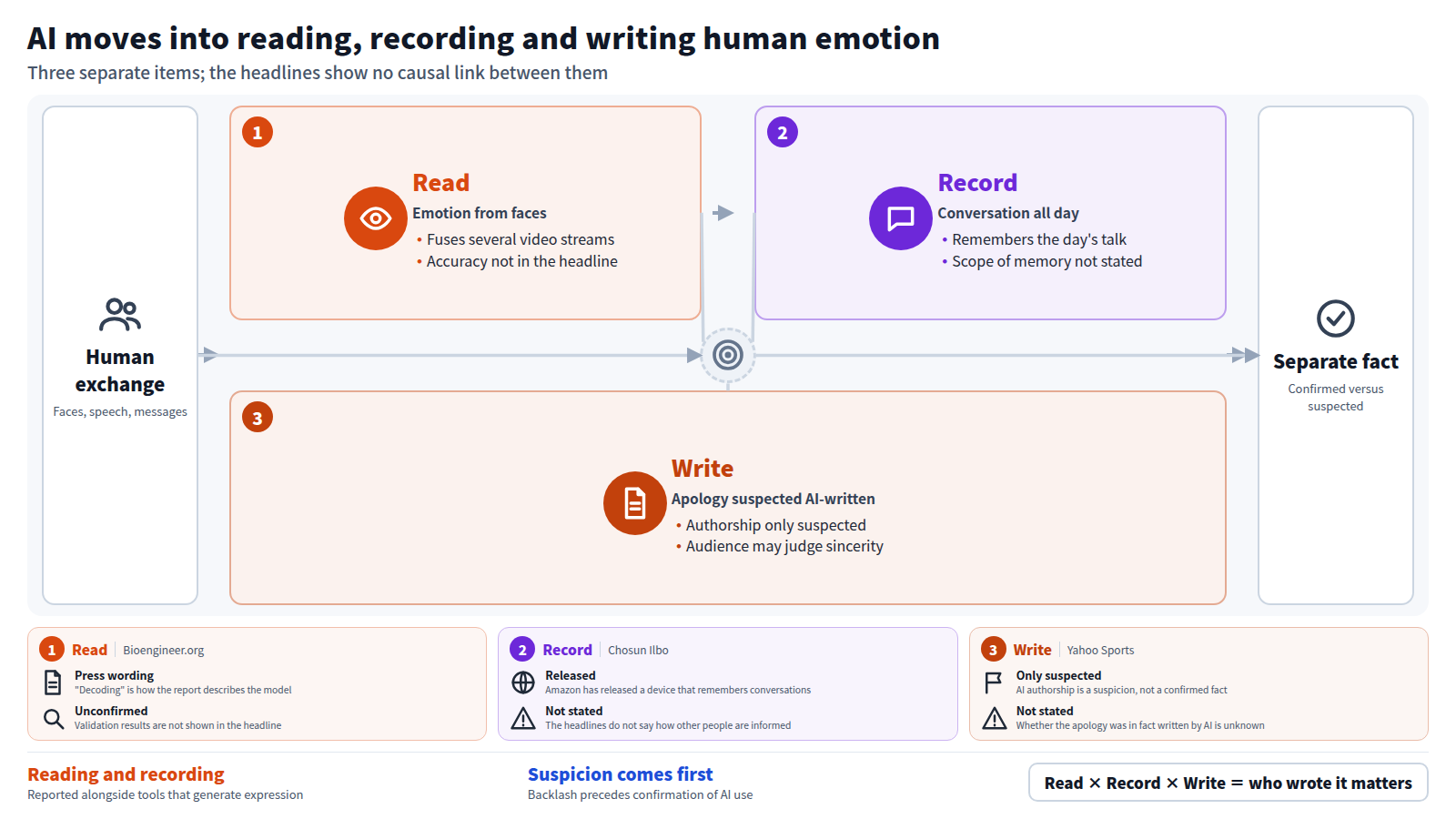Click the Write heading in the bottom panel
This screenshot has height=819, width=1456.
click(703, 469)
